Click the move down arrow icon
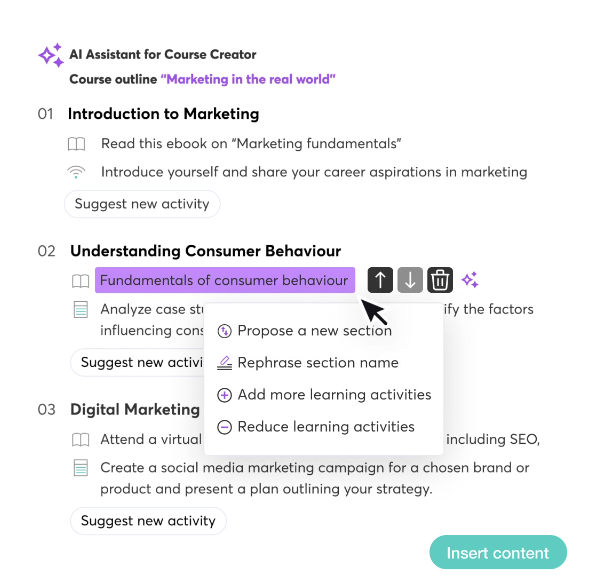Screen dimensions: 607x586 [410, 280]
